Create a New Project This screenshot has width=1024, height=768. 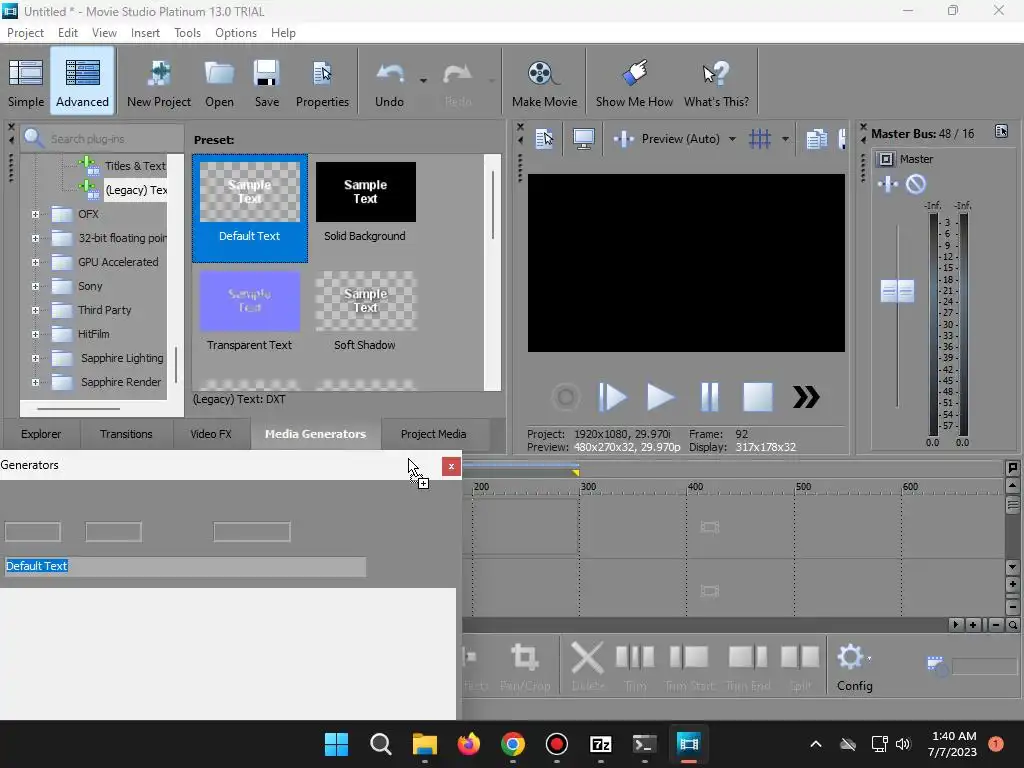[x=159, y=82]
